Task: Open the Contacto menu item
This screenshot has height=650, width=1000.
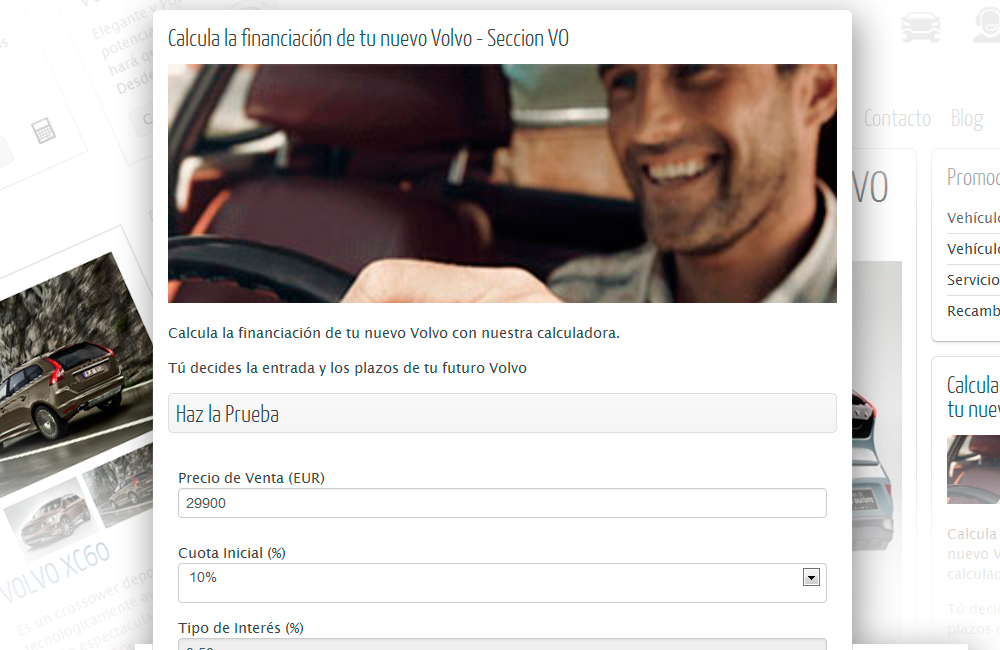Action: click(x=897, y=119)
